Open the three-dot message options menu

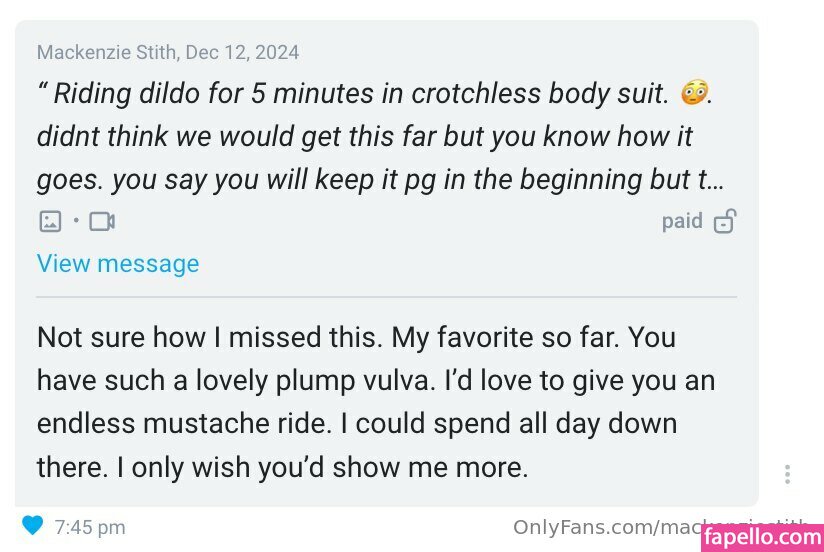point(788,474)
